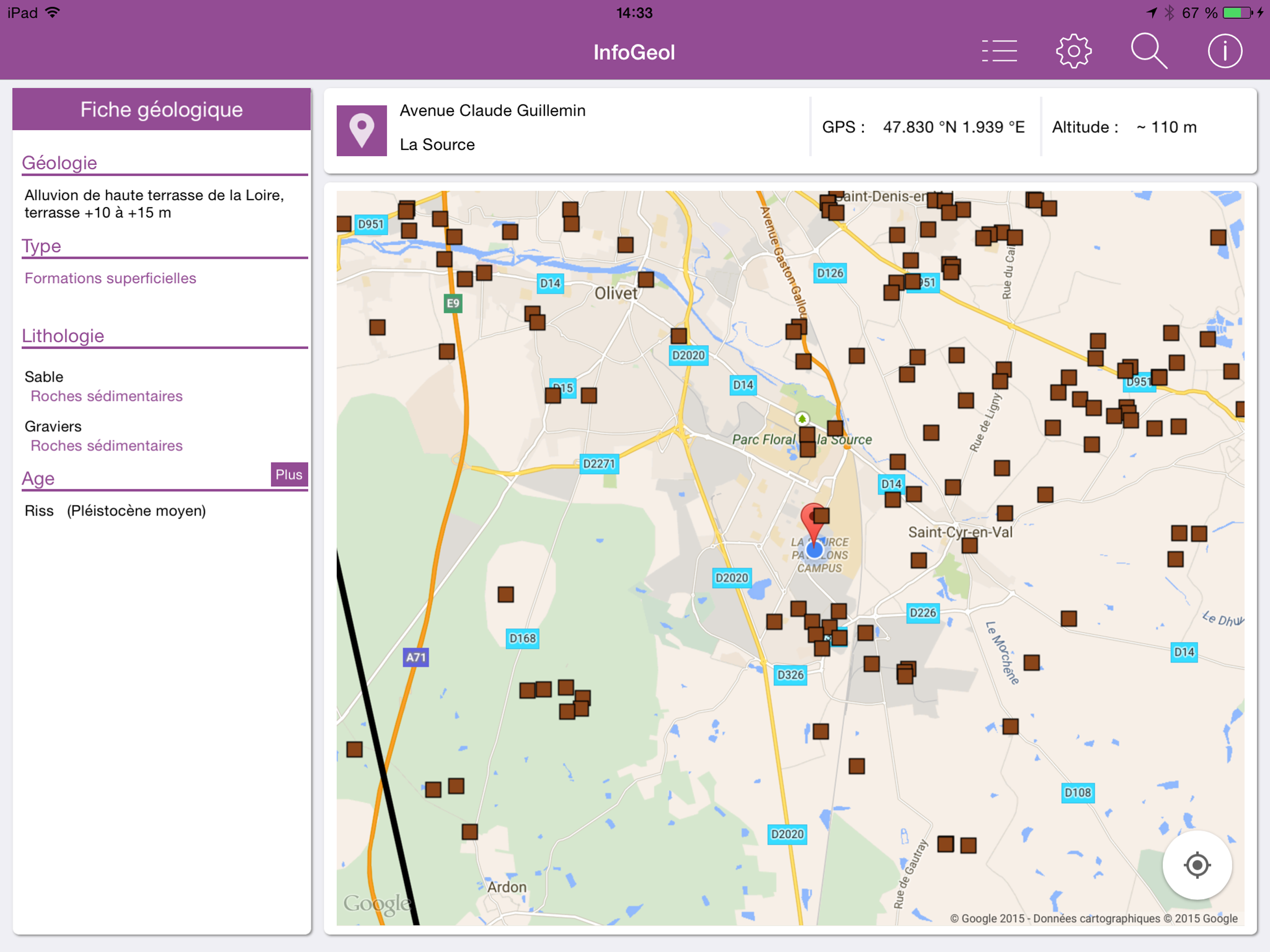Tap the Géologie section heading
Screen dimensions: 1270x952
[59, 163]
